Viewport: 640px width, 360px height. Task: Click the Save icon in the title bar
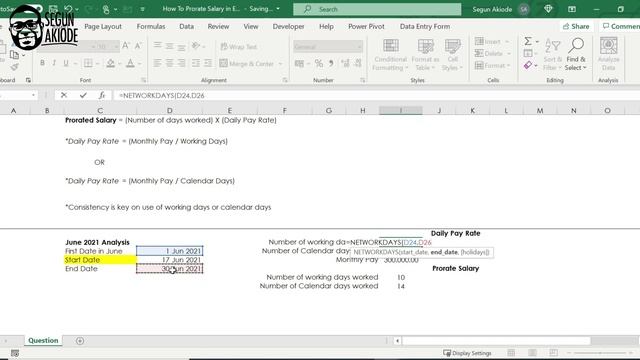(x=53, y=9)
